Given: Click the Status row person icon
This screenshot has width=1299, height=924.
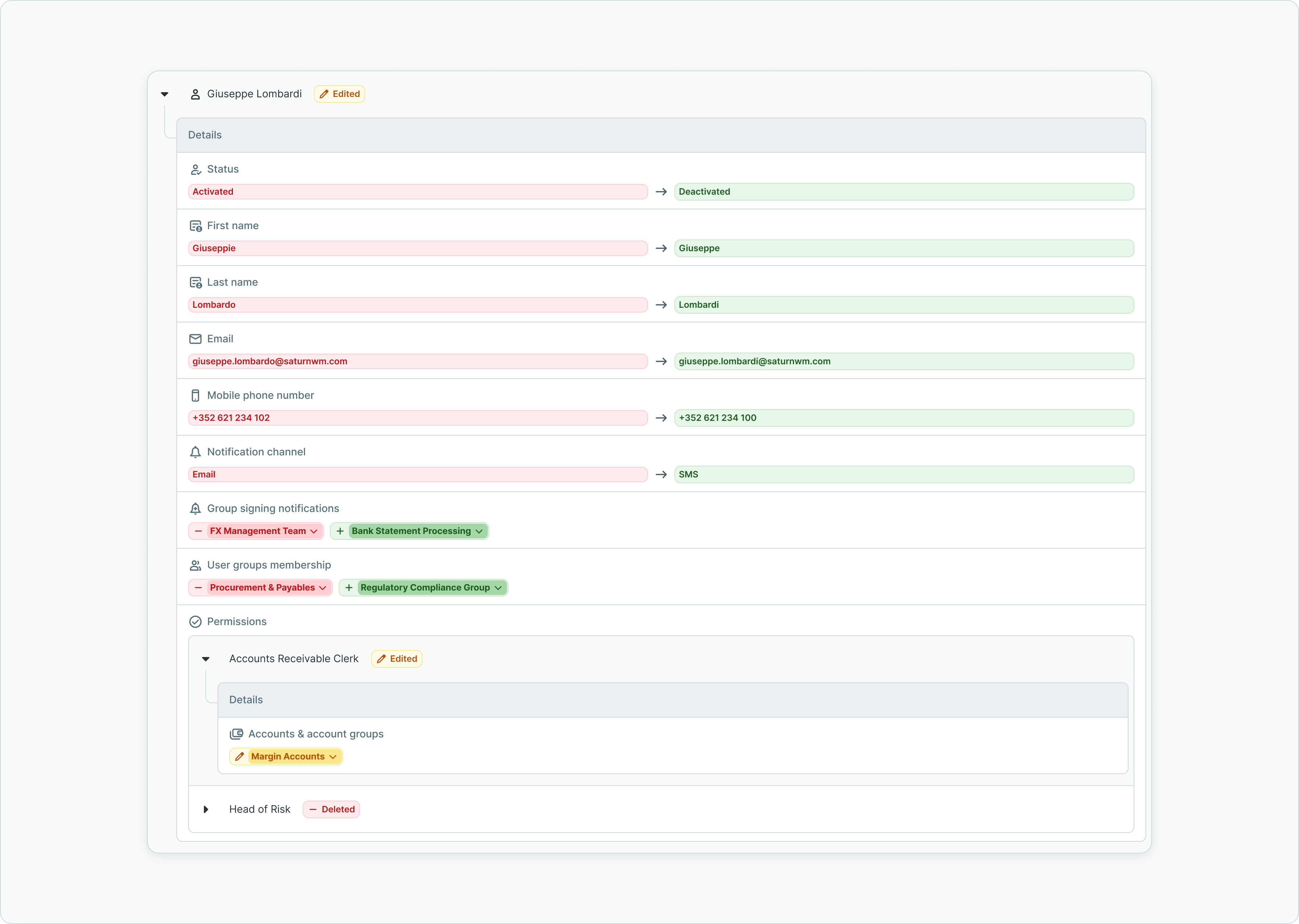Looking at the screenshot, I should click(195, 170).
